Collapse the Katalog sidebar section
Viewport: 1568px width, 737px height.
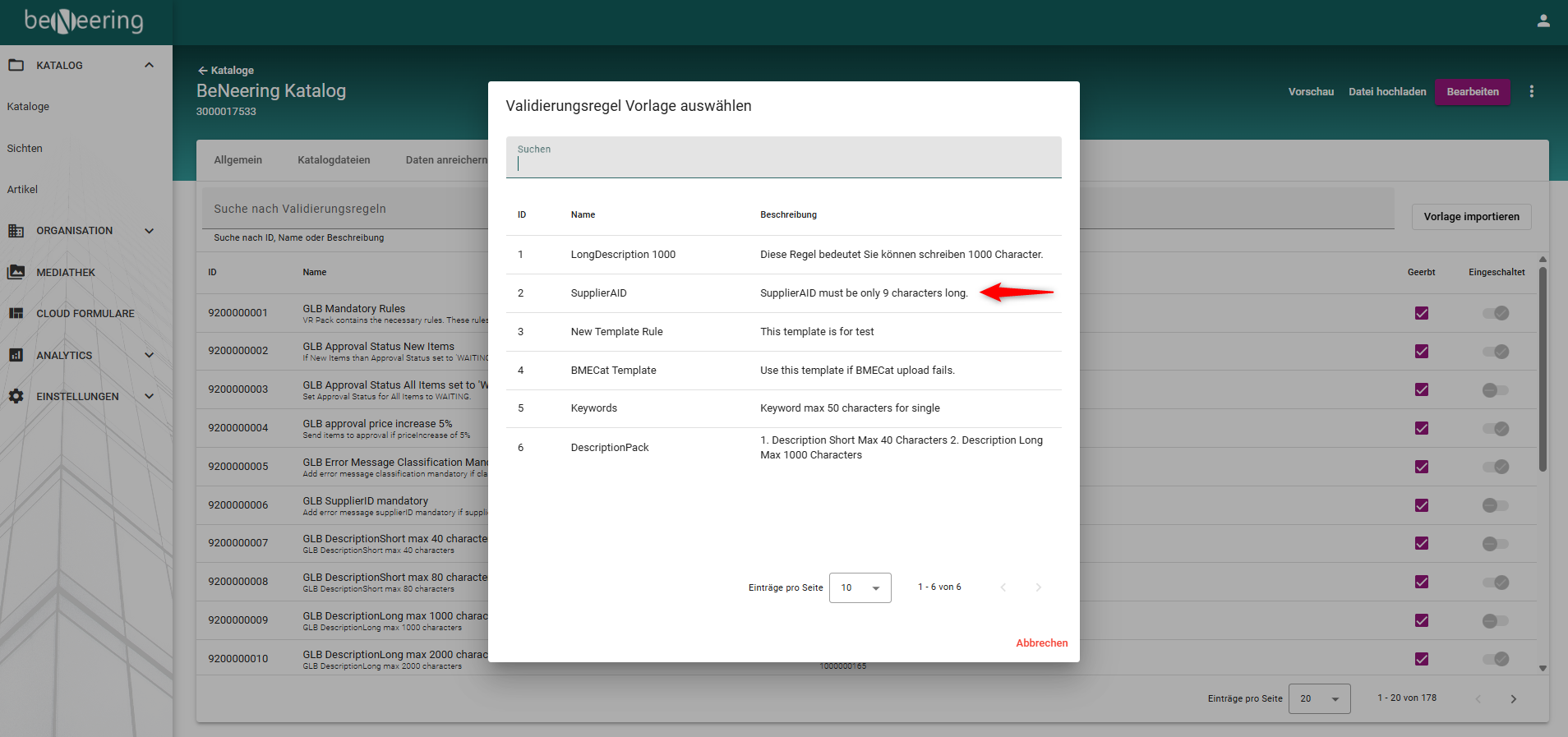coord(149,65)
